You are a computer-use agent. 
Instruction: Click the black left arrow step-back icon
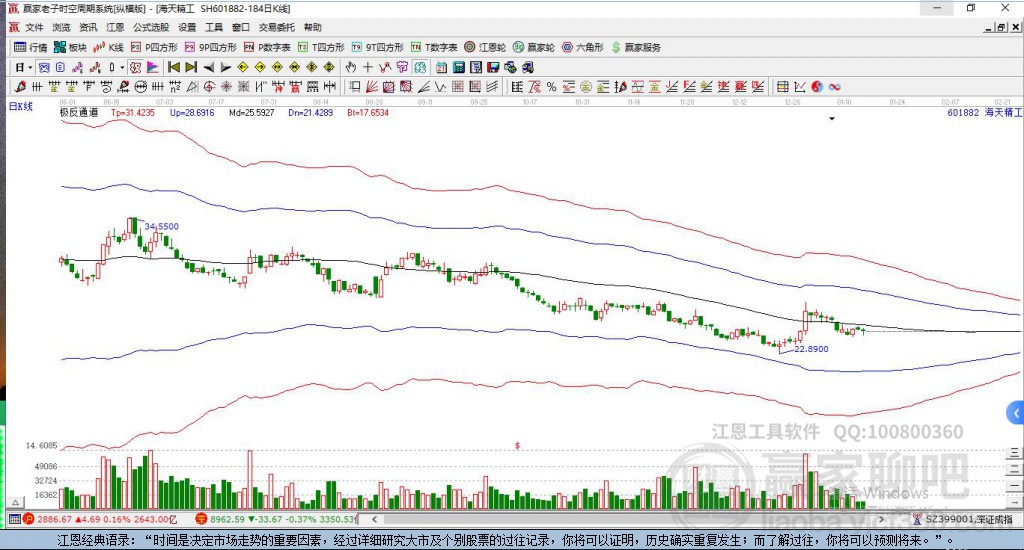(x=208, y=67)
